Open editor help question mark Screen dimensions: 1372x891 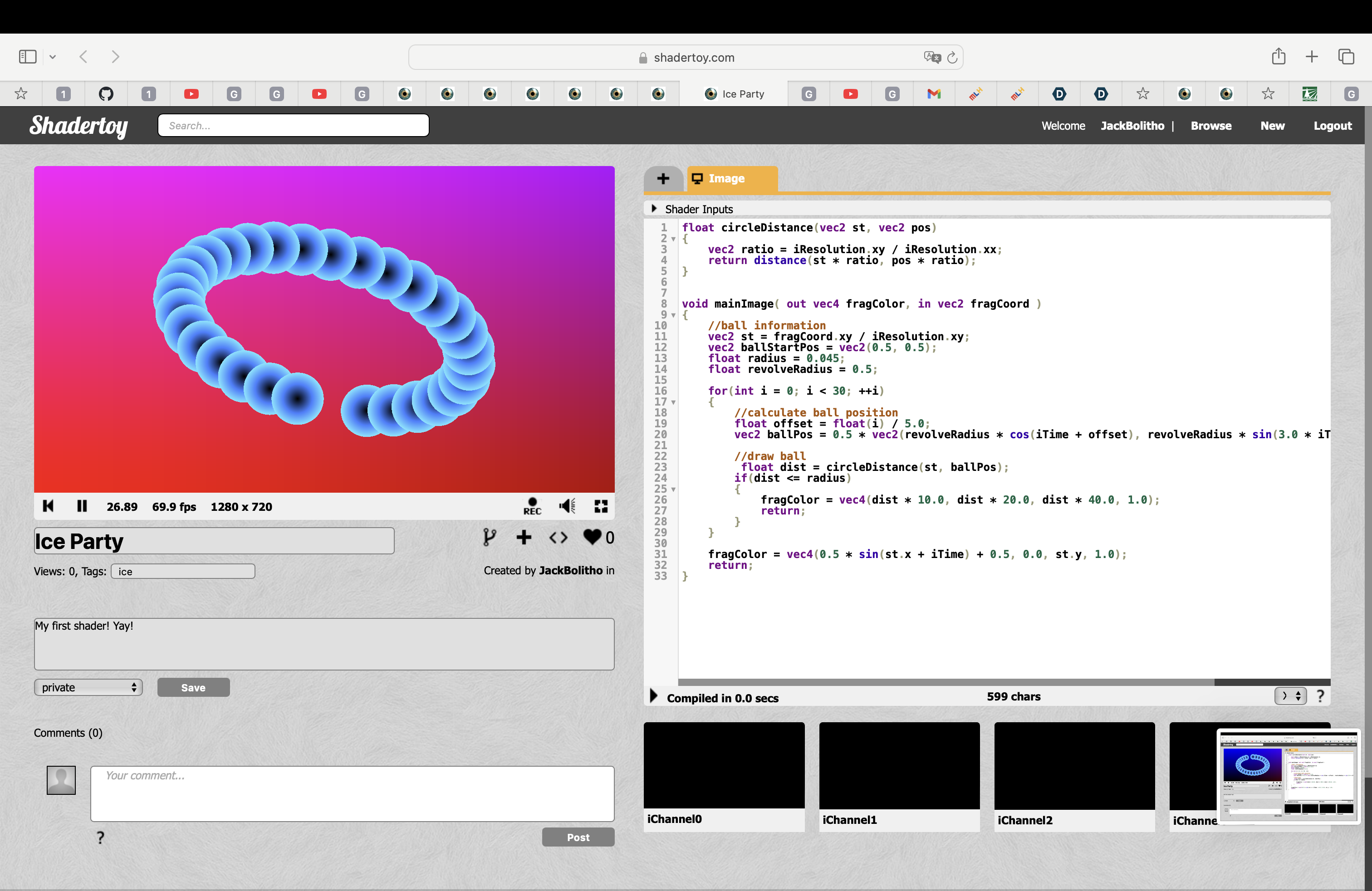click(1320, 696)
